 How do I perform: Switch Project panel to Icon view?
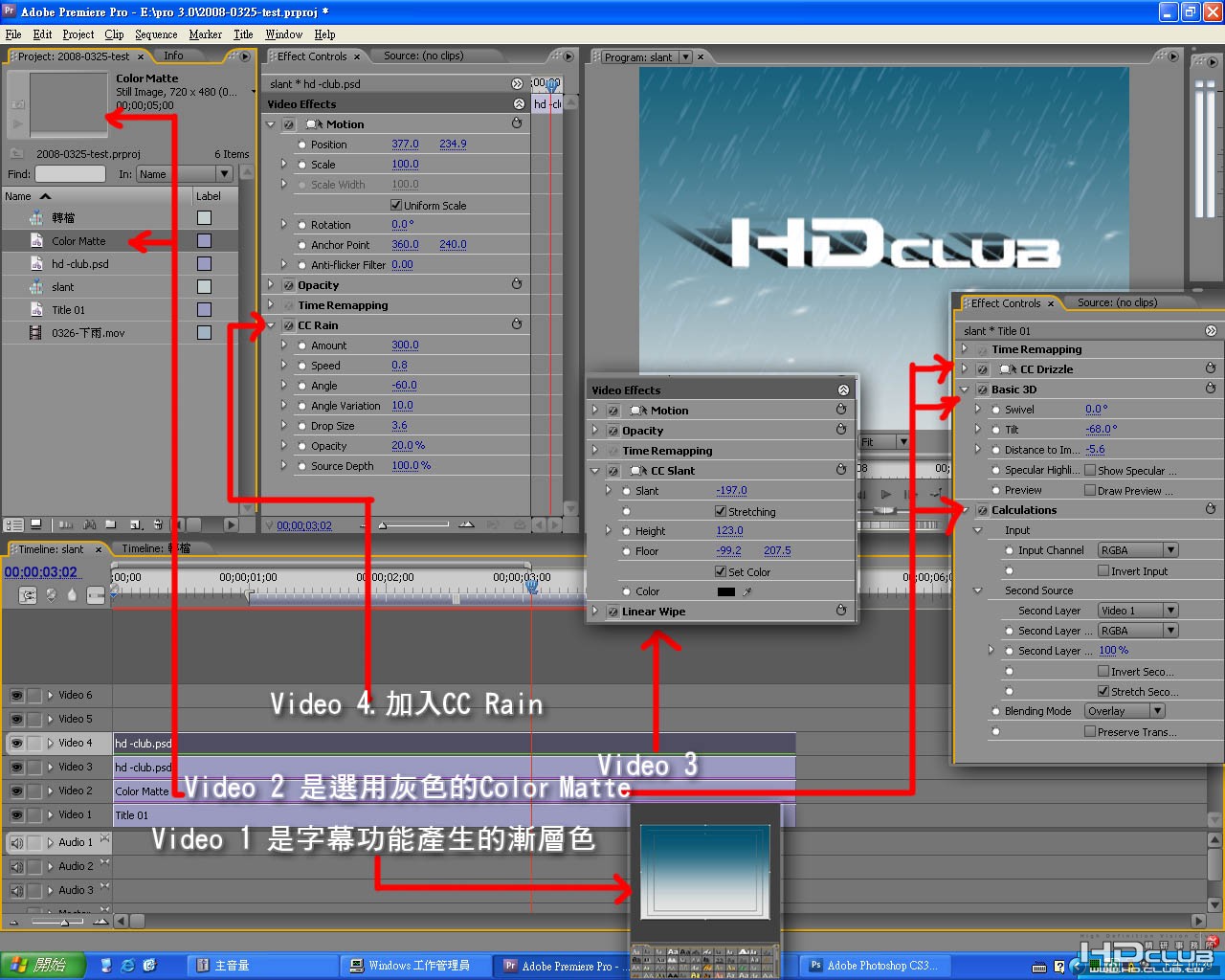36,524
